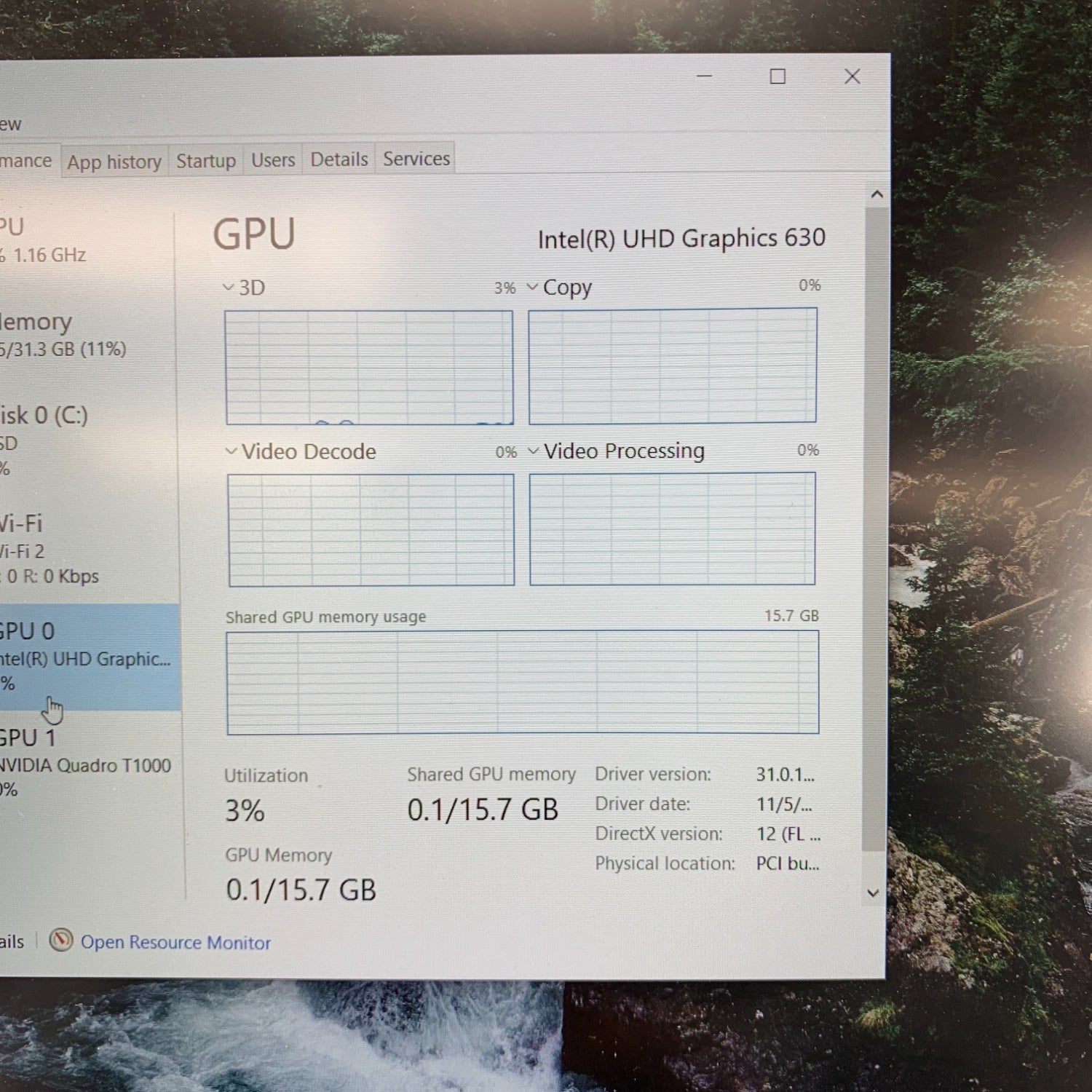Click the Physical location value PCI bu...
Viewport: 1092px width, 1092px height.
point(788,863)
